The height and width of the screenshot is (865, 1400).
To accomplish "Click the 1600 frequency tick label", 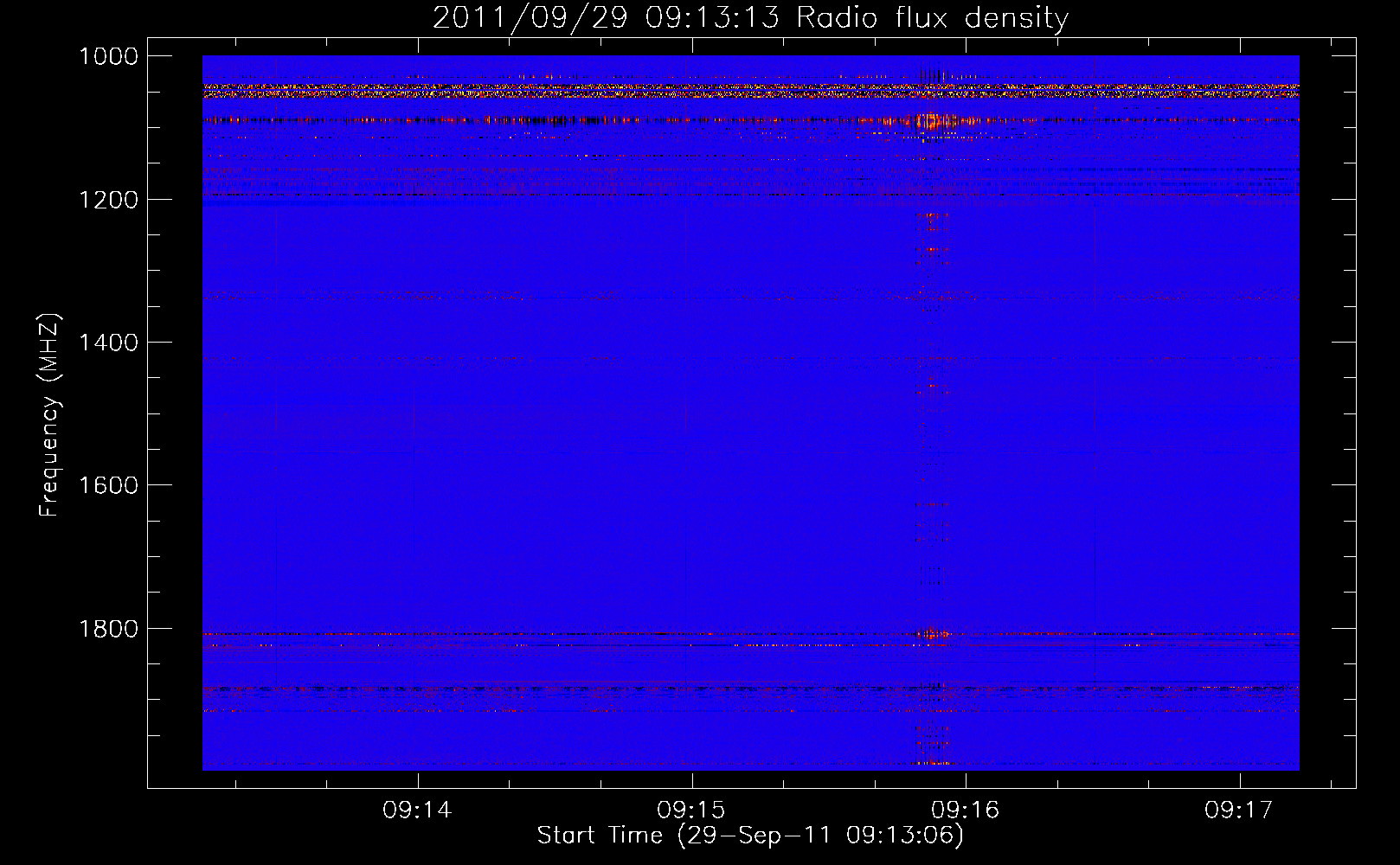I will click(x=109, y=485).
